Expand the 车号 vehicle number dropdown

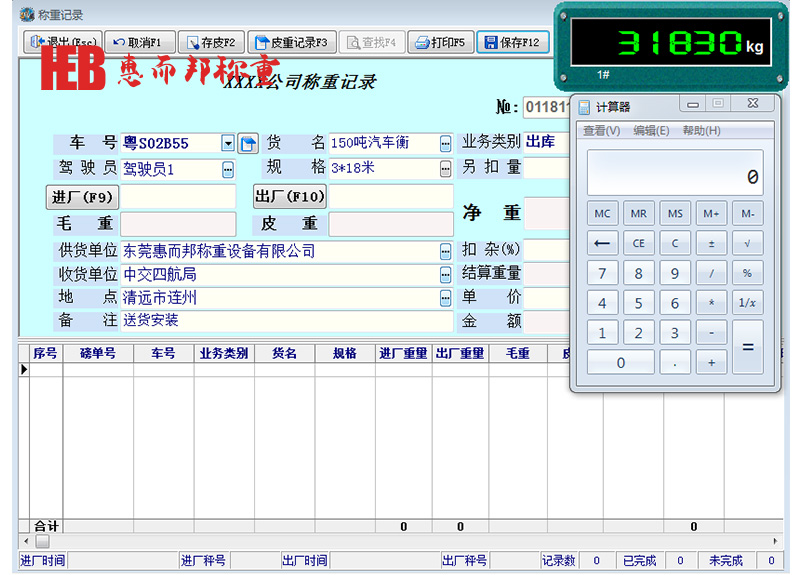[x=228, y=144]
